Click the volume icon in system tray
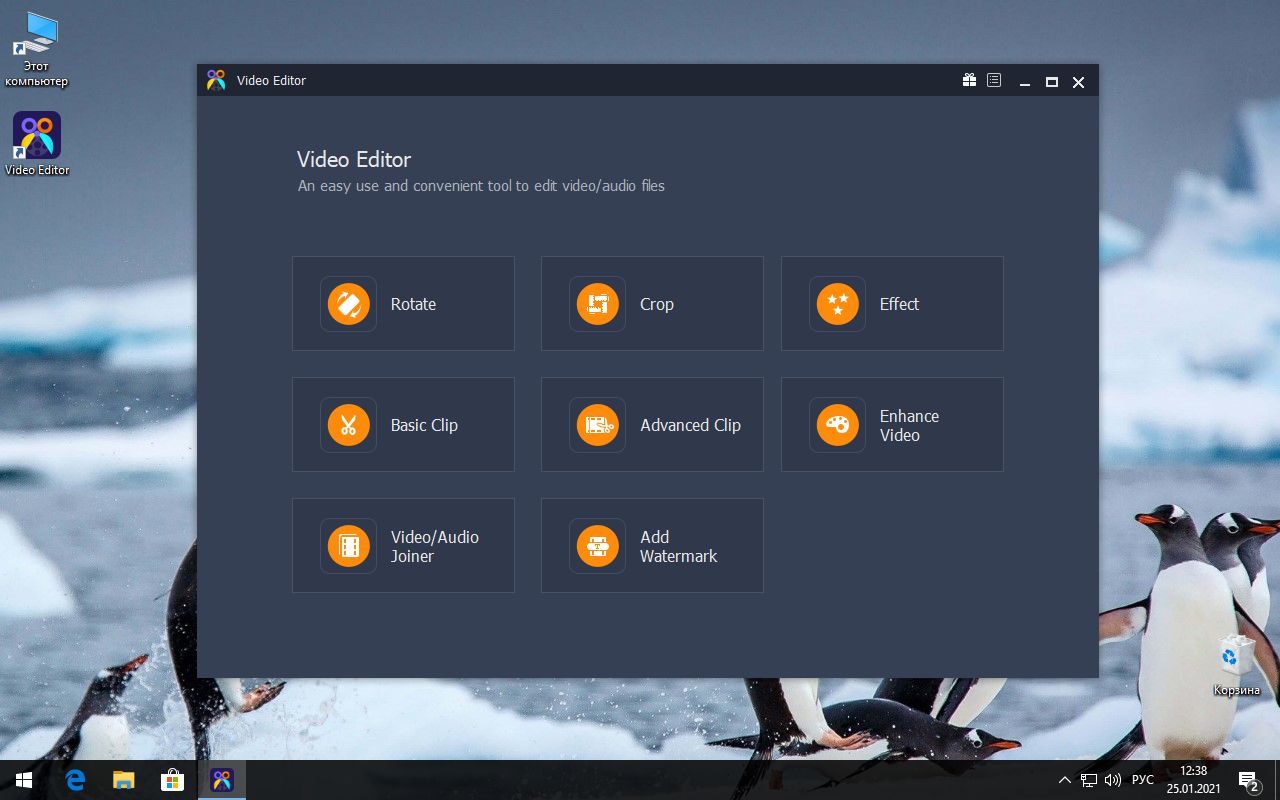 click(x=1113, y=780)
